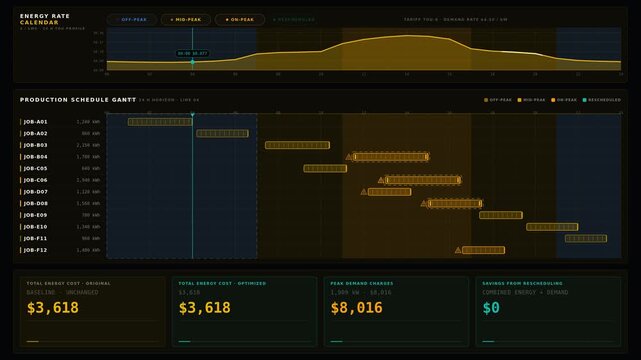The height and width of the screenshot is (360, 641).
Task: Click warning triangle beside JOB-D07 bar
Action: [364, 192]
